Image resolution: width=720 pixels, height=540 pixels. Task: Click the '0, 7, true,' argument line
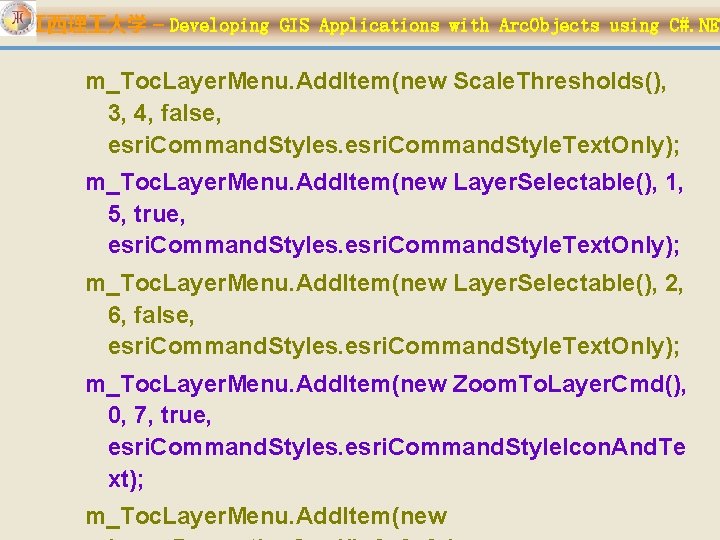tap(160, 416)
